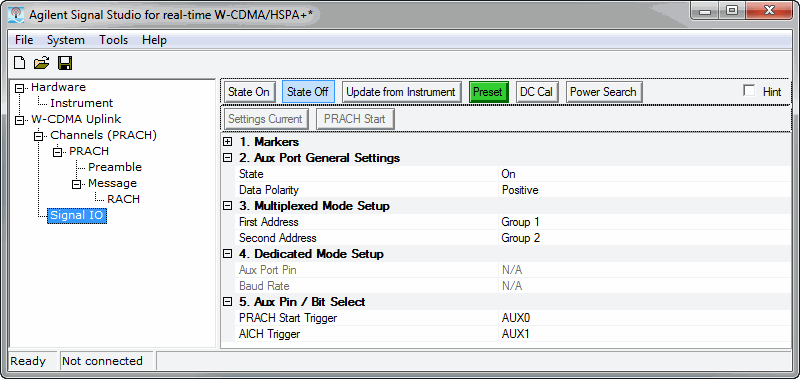Select Signal IO tree item
This screenshot has width=800, height=379.
click(x=77, y=215)
